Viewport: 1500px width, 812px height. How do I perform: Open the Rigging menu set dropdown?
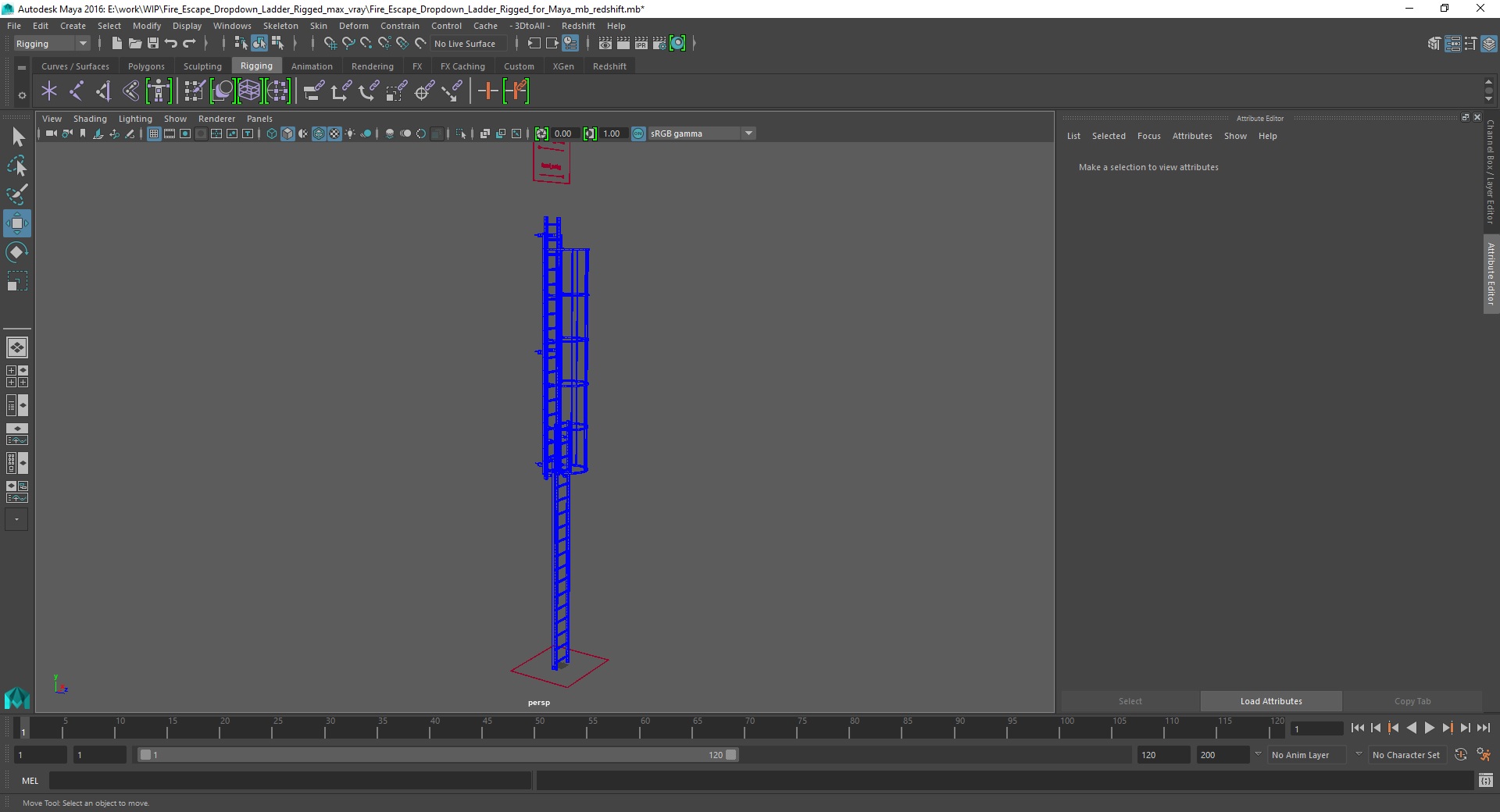tap(52, 44)
